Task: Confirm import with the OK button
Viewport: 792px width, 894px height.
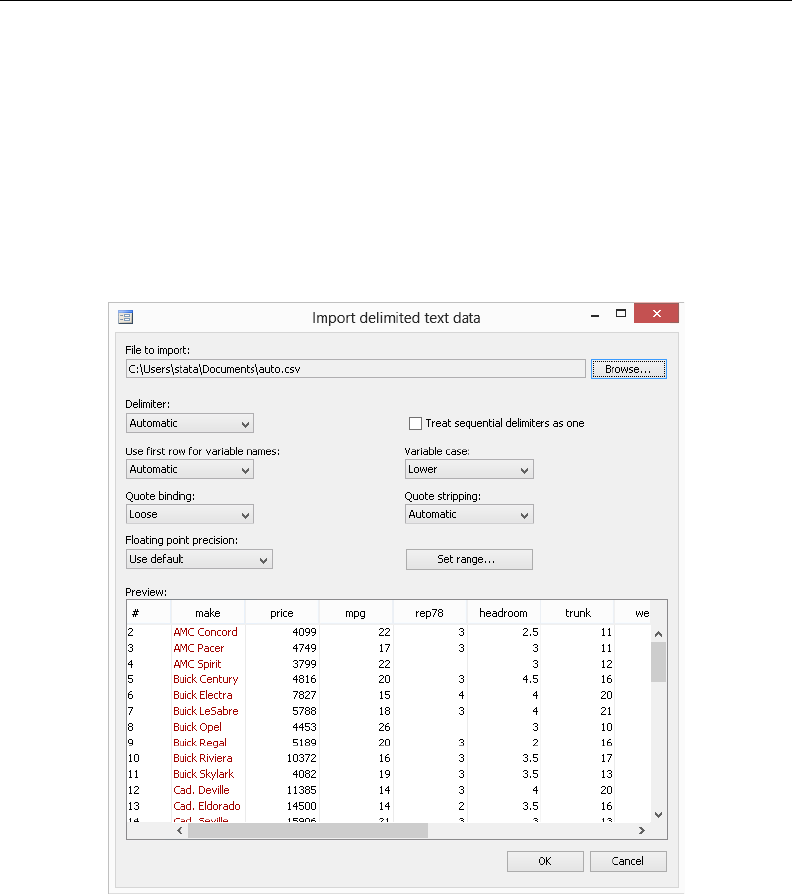Action: [545, 861]
